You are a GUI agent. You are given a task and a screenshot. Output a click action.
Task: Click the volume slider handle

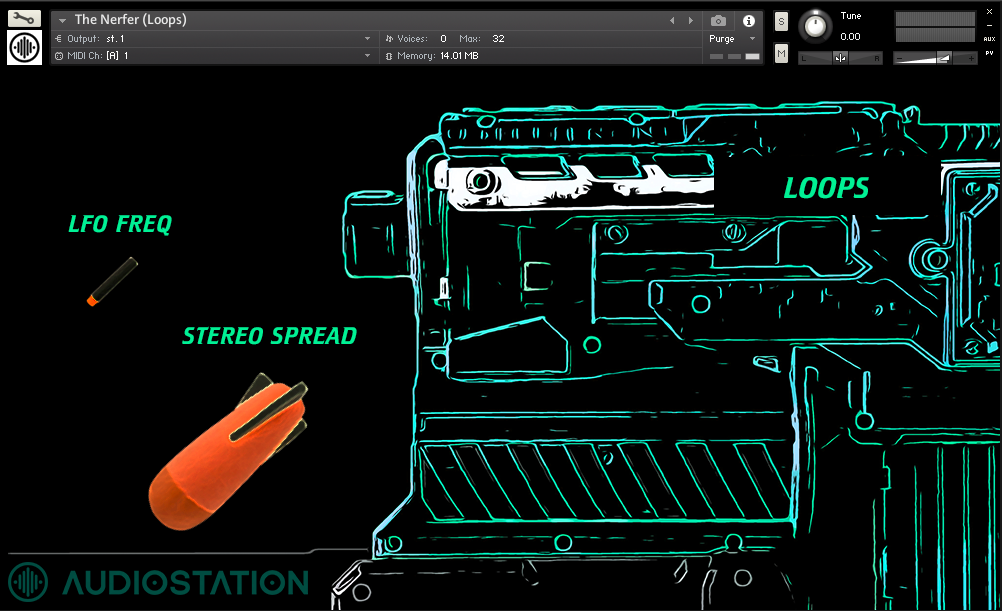click(944, 58)
